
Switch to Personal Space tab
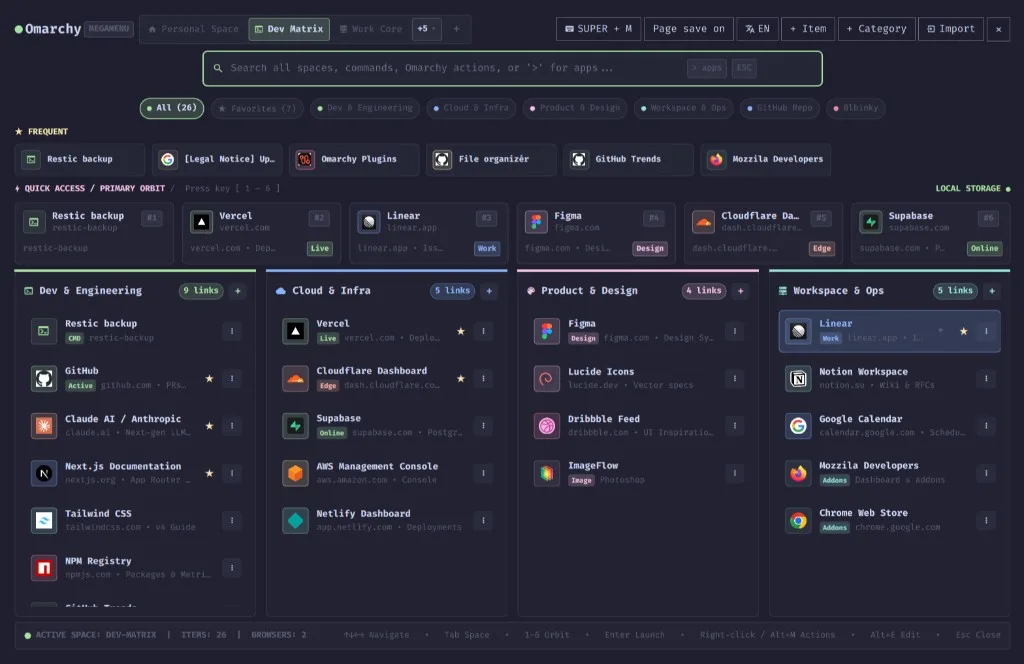pos(193,29)
